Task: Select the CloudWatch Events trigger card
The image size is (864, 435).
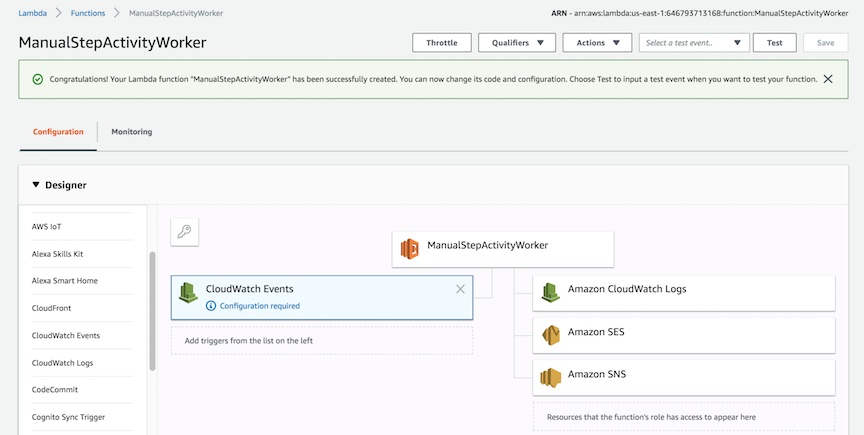Action: click(x=322, y=297)
